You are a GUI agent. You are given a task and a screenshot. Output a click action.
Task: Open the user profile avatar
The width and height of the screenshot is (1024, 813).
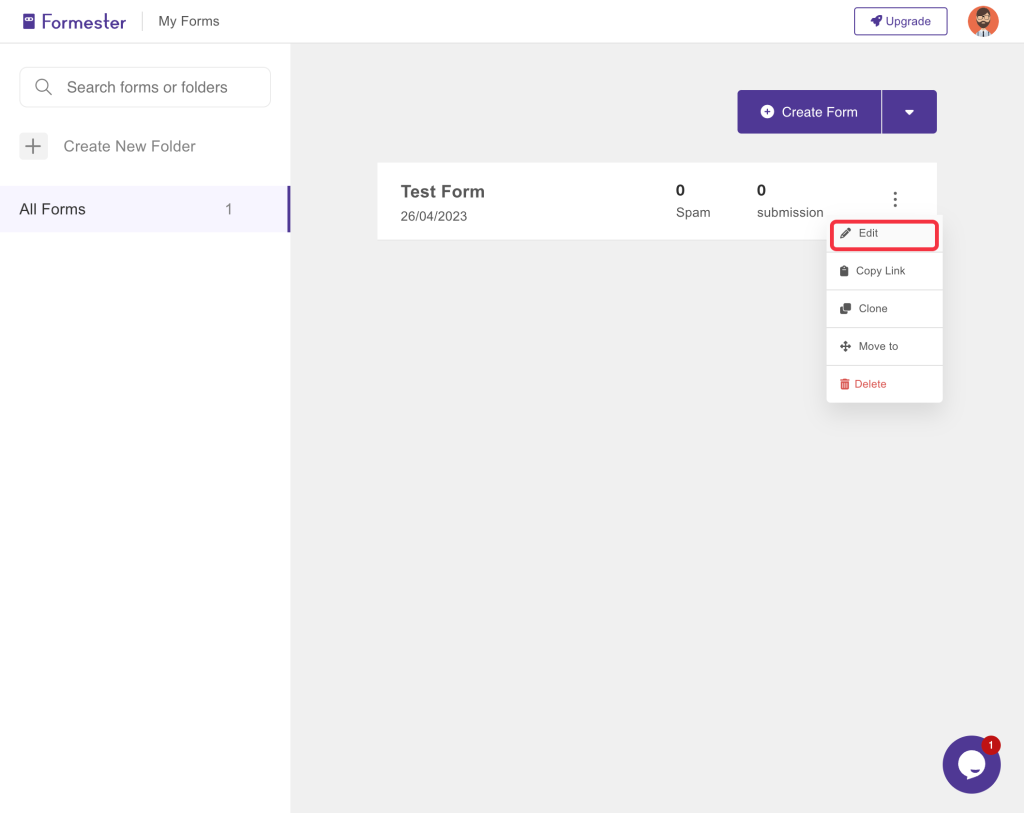pyautogui.click(x=982, y=21)
